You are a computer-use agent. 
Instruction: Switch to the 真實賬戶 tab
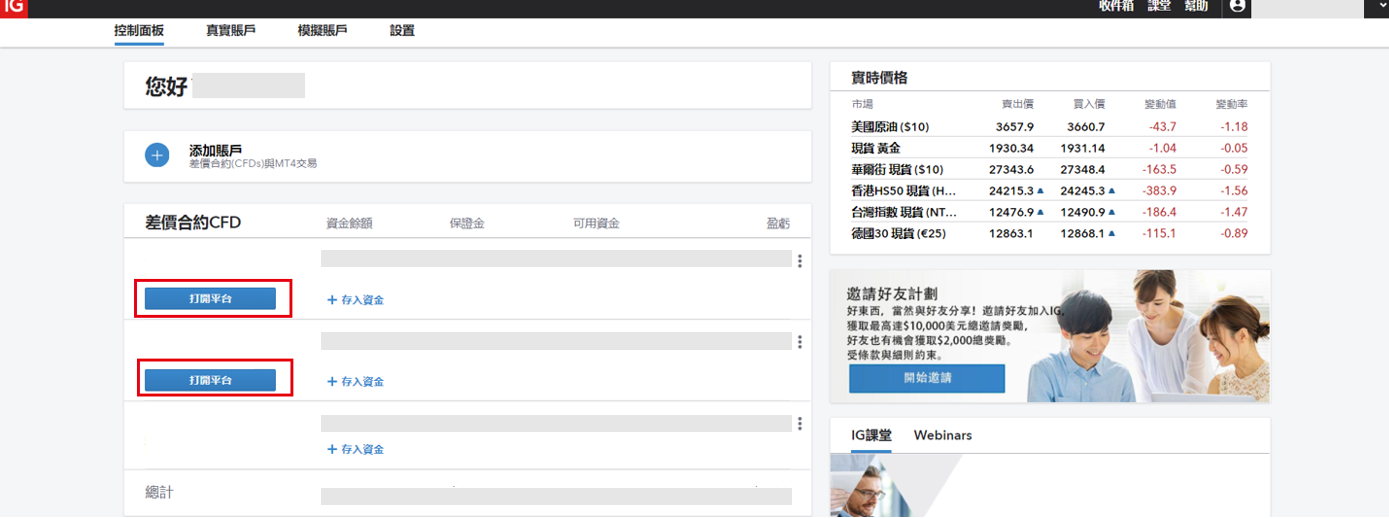[x=231, y=31]
